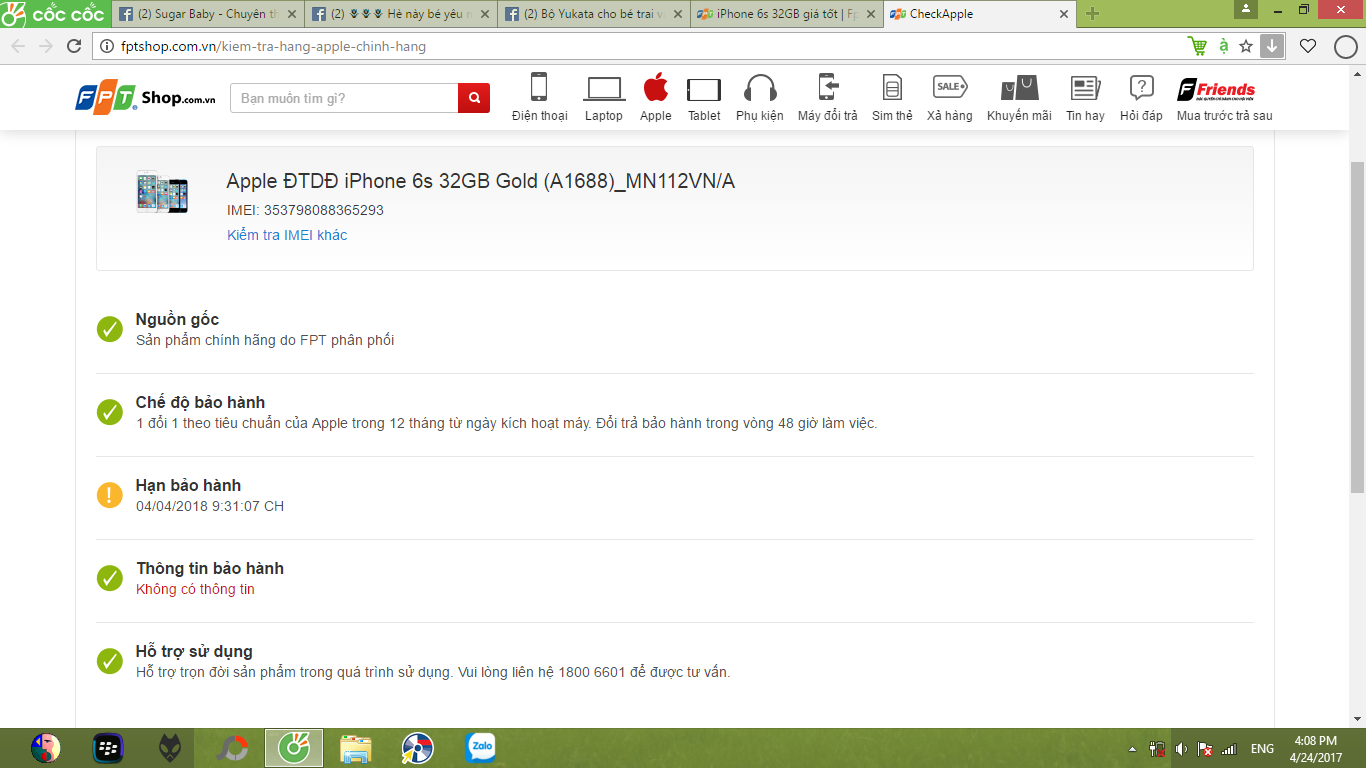
Task: Click the browser back arrow
Action: 18,46
